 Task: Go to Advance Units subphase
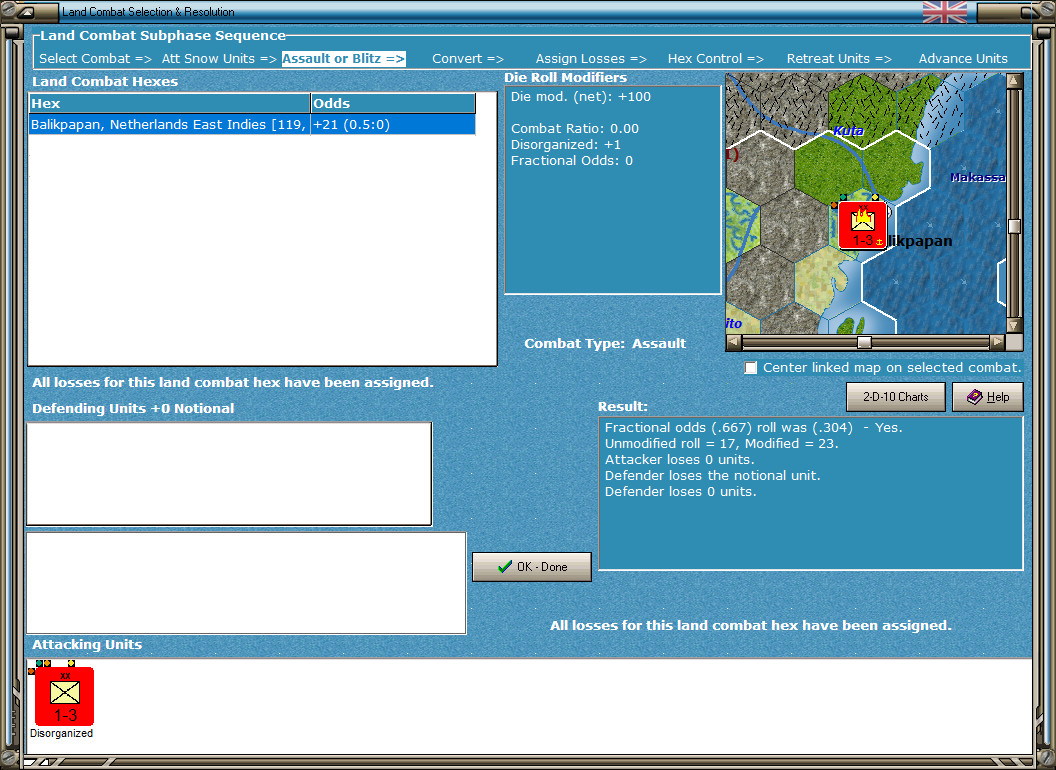click(x=963, y=59)
